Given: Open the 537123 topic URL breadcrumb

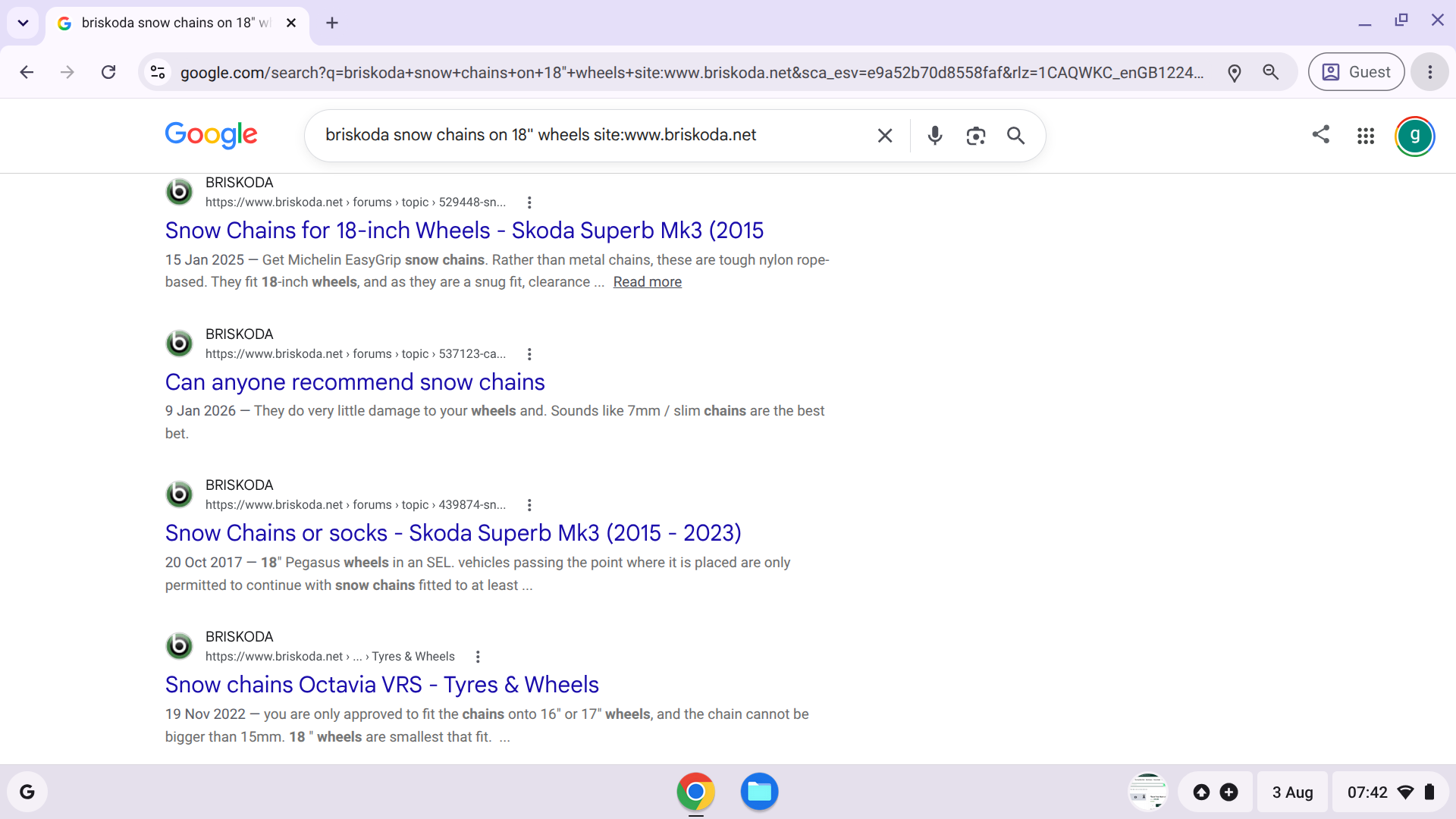Looking at the screenshot, I should pyautogui.click(x=356, y=354).
